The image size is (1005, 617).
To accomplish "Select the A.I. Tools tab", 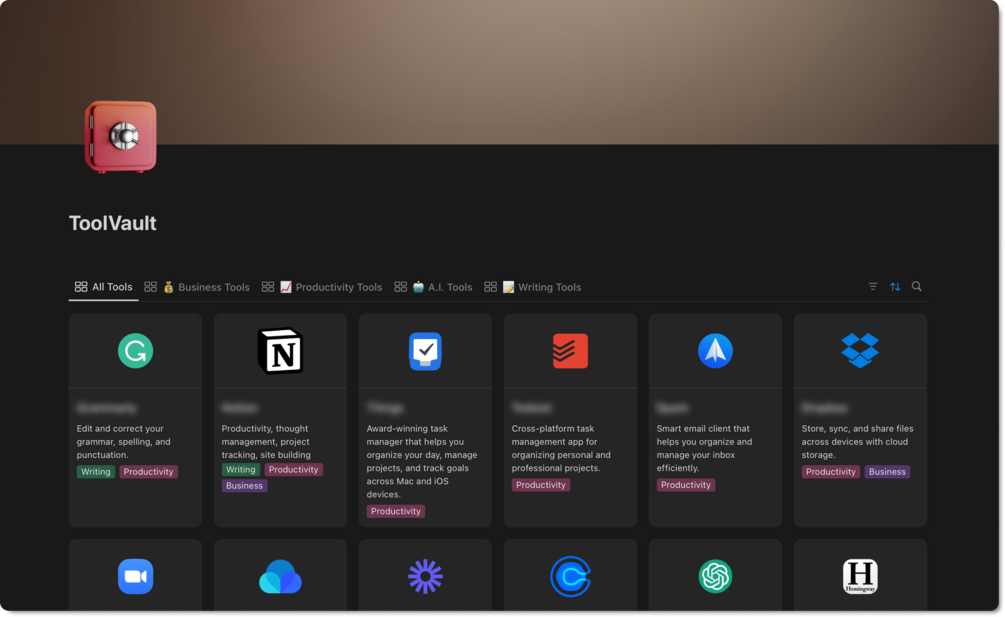I will pos(433,287).
